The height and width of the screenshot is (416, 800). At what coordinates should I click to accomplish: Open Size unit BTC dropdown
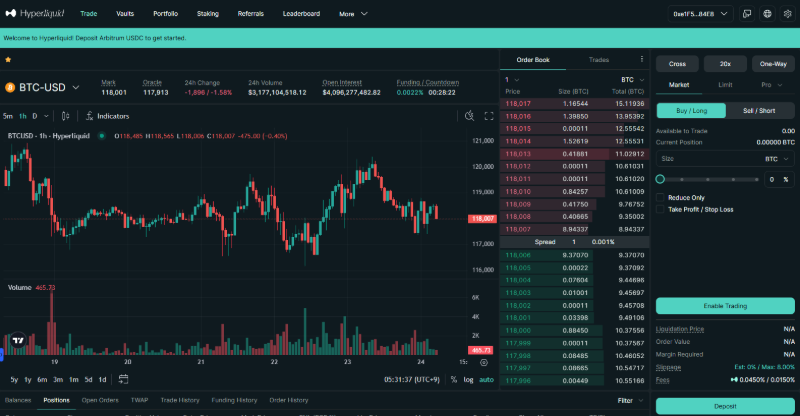click(x=777, y=159)
